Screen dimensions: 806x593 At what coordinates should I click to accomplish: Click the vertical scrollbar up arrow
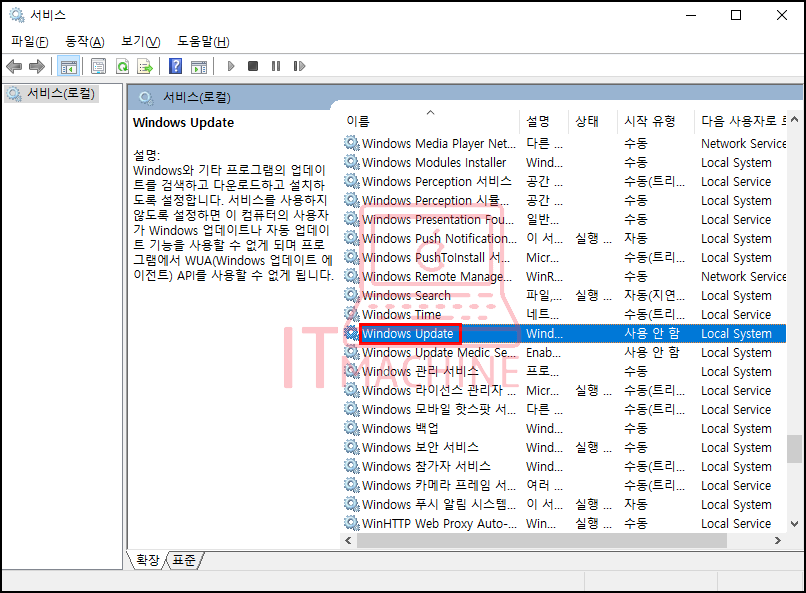tap(794, 120)
